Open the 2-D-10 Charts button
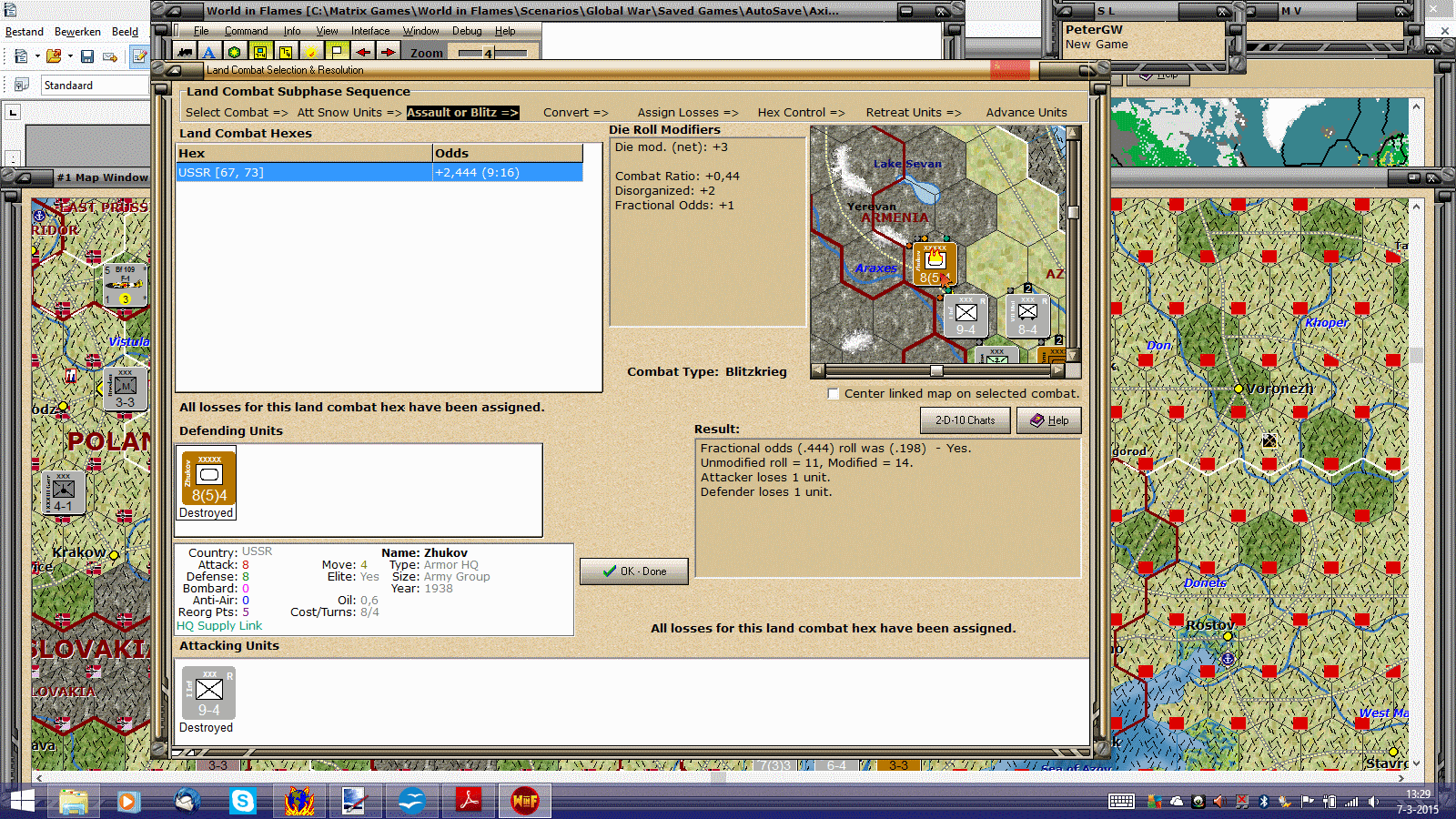1456x819 pixels. [x=966, y=420]
